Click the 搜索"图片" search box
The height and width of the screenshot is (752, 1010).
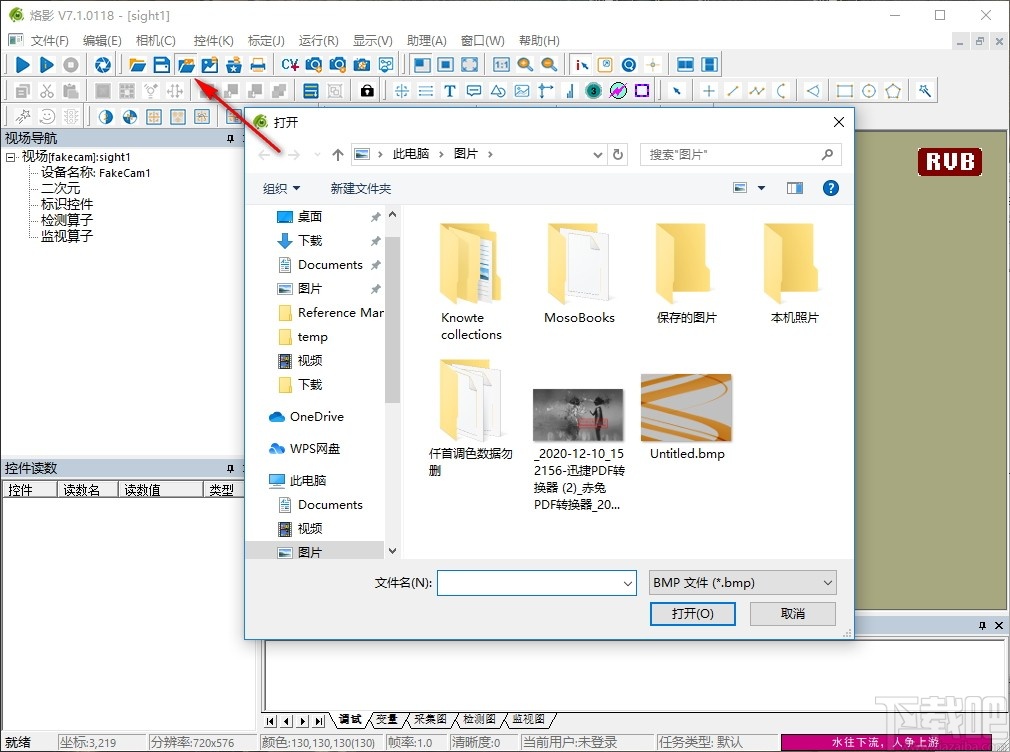741,155
